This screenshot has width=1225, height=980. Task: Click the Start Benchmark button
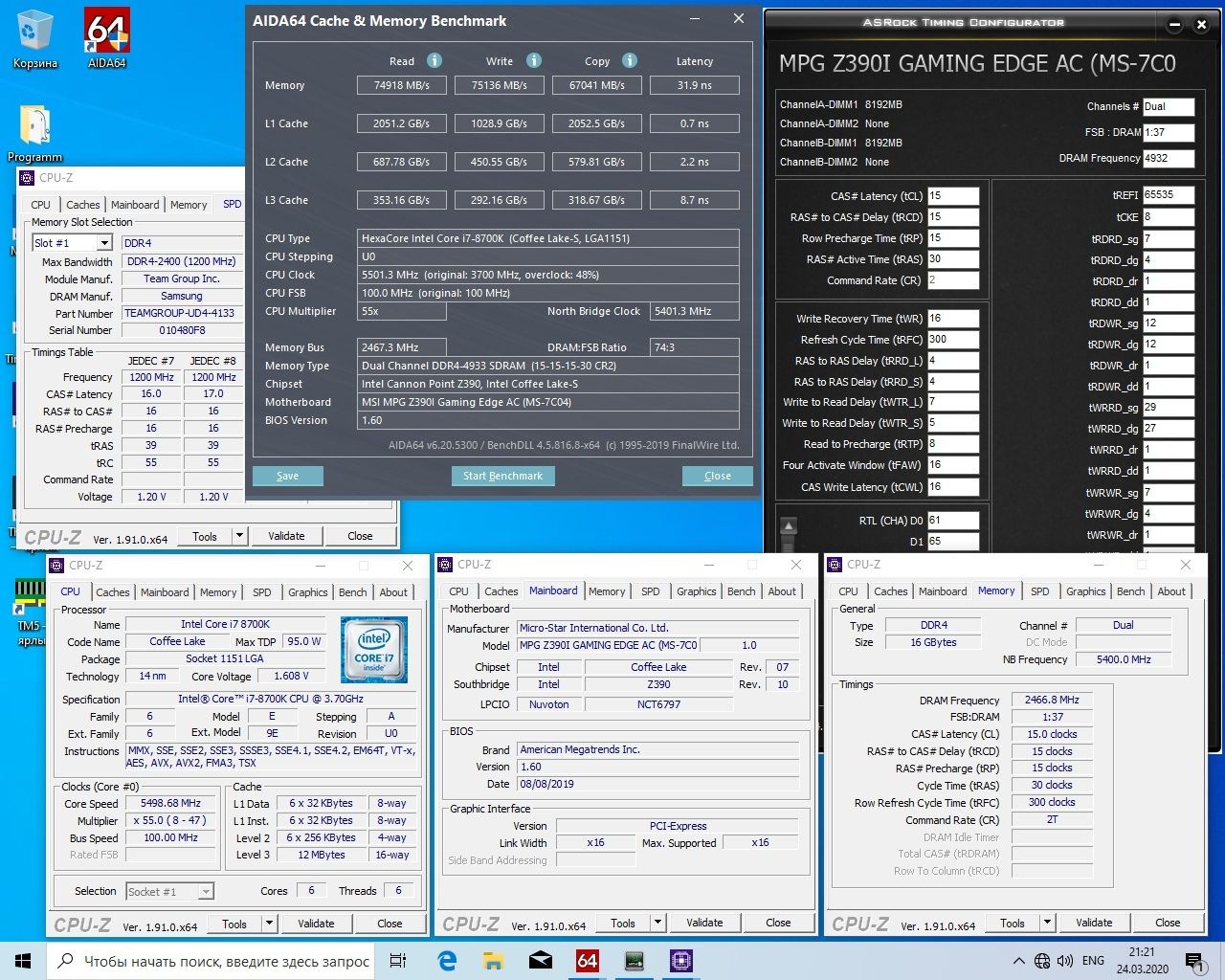(502, 476)
